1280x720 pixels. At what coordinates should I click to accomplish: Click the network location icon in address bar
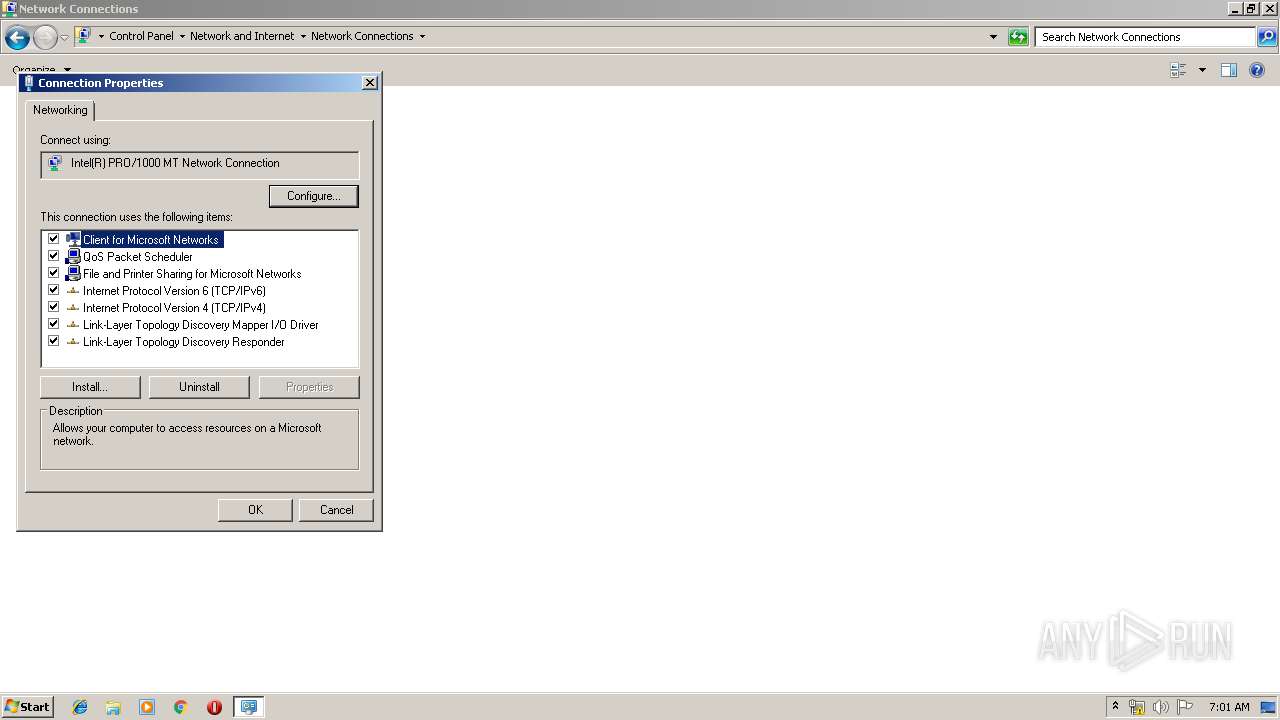tap(84, 36)
